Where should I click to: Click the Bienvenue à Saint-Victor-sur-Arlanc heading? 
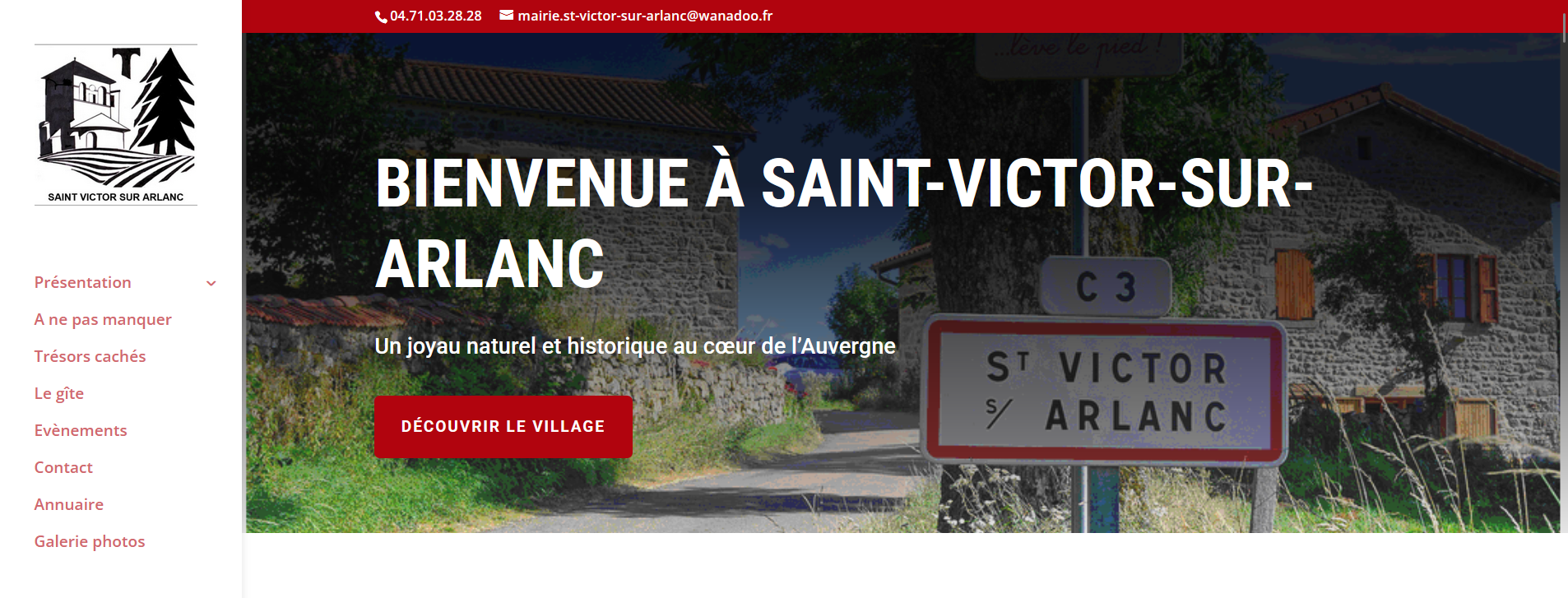tap(844, 223)
